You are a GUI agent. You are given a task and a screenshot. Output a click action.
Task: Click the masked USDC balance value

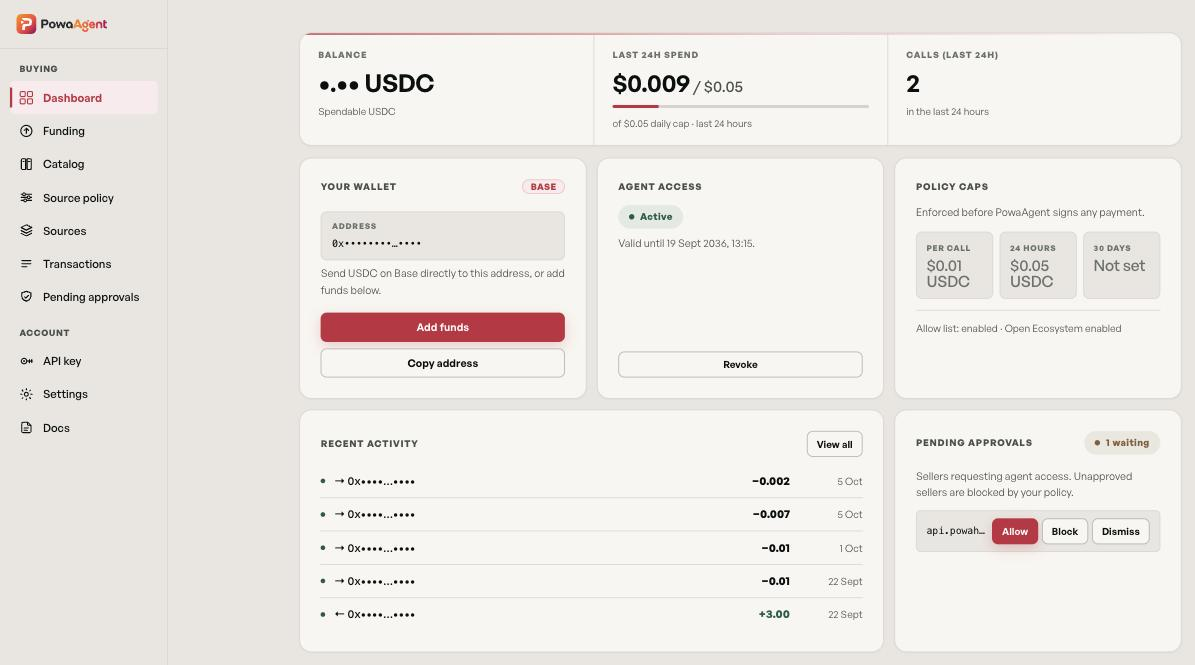376,83
